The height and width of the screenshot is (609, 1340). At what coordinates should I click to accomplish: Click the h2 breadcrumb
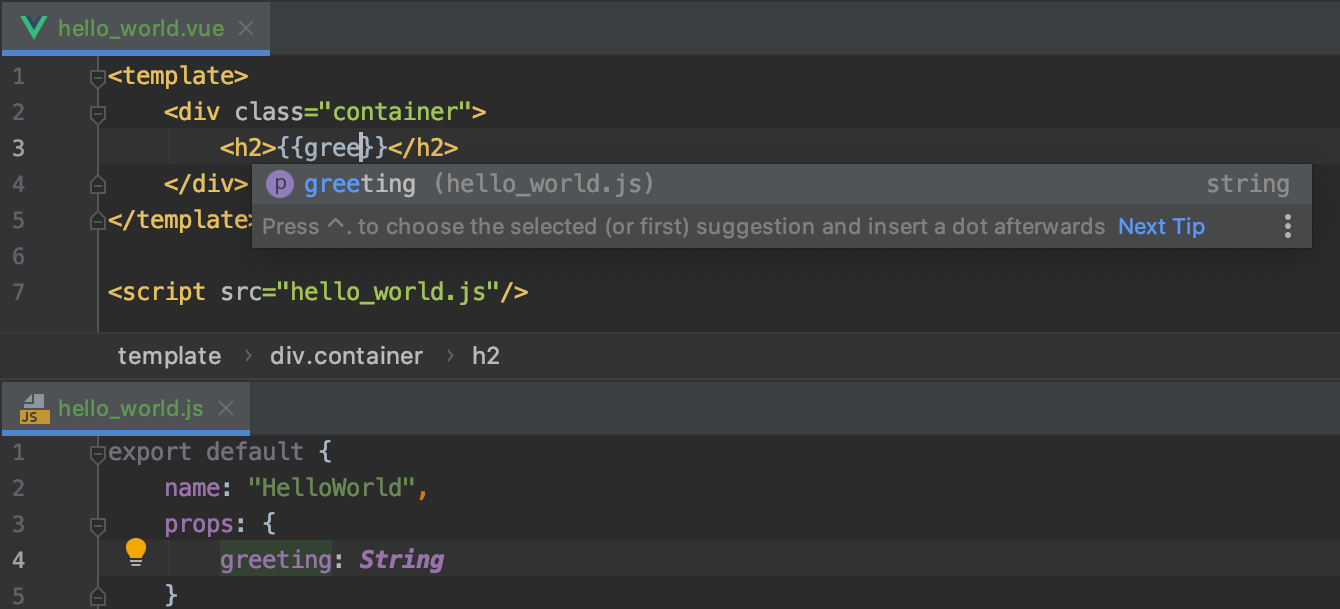pyautogui.click(x=486, y=356)
